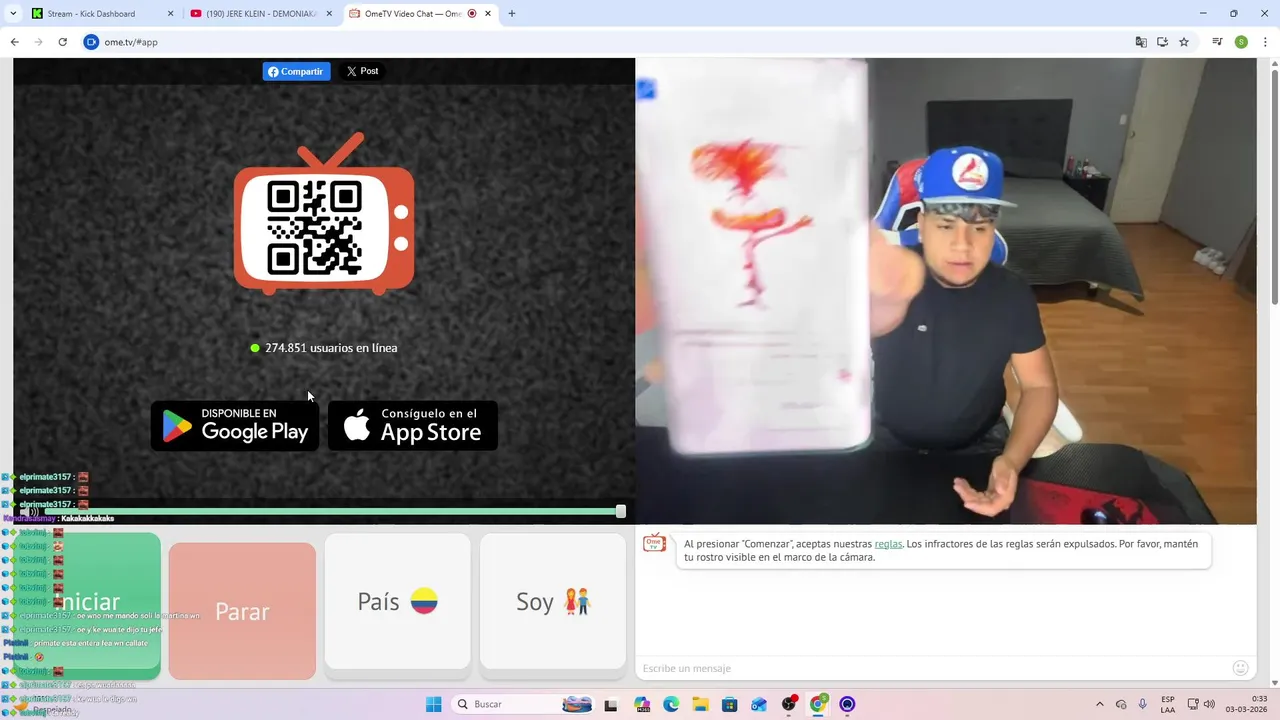Click the X Post share button
This screenshot has height=720, width=1280.
(x=362, y=71)
